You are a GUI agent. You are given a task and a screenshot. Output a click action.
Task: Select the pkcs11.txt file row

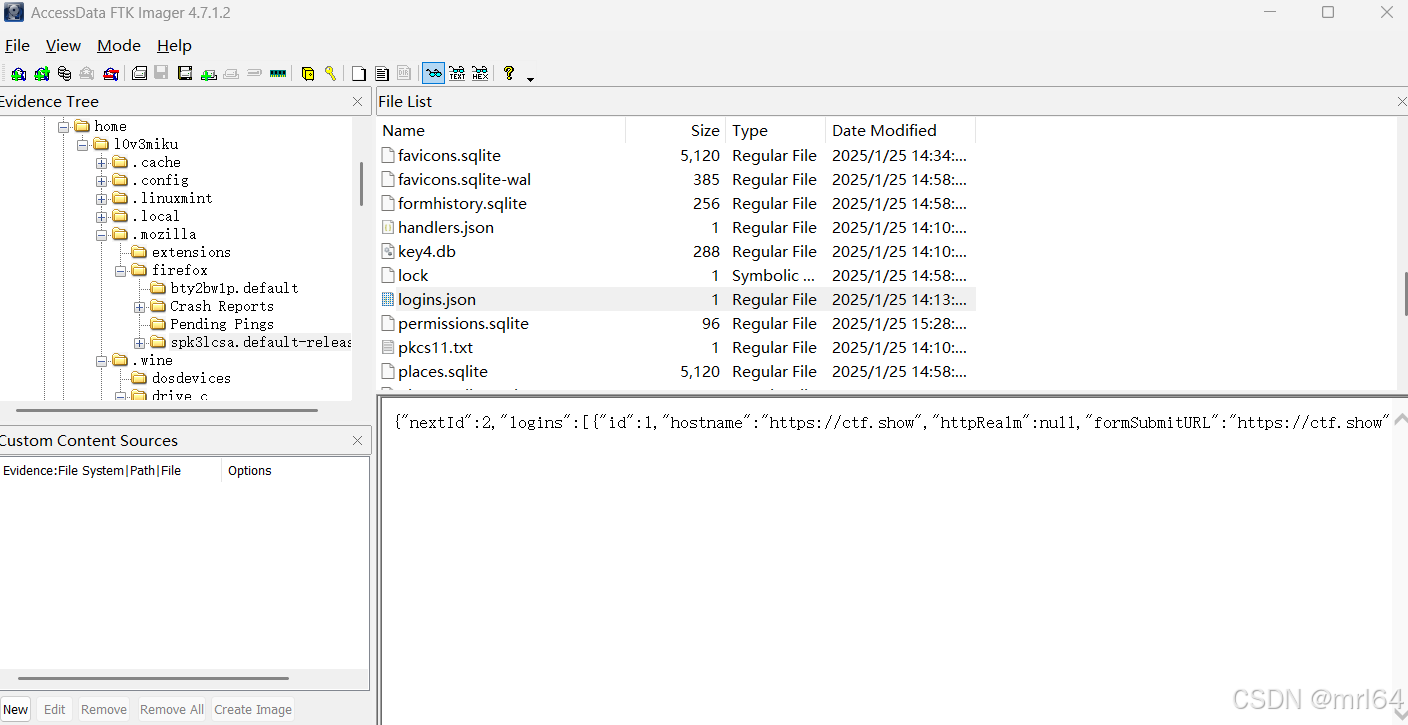click(x=676, y=348)
